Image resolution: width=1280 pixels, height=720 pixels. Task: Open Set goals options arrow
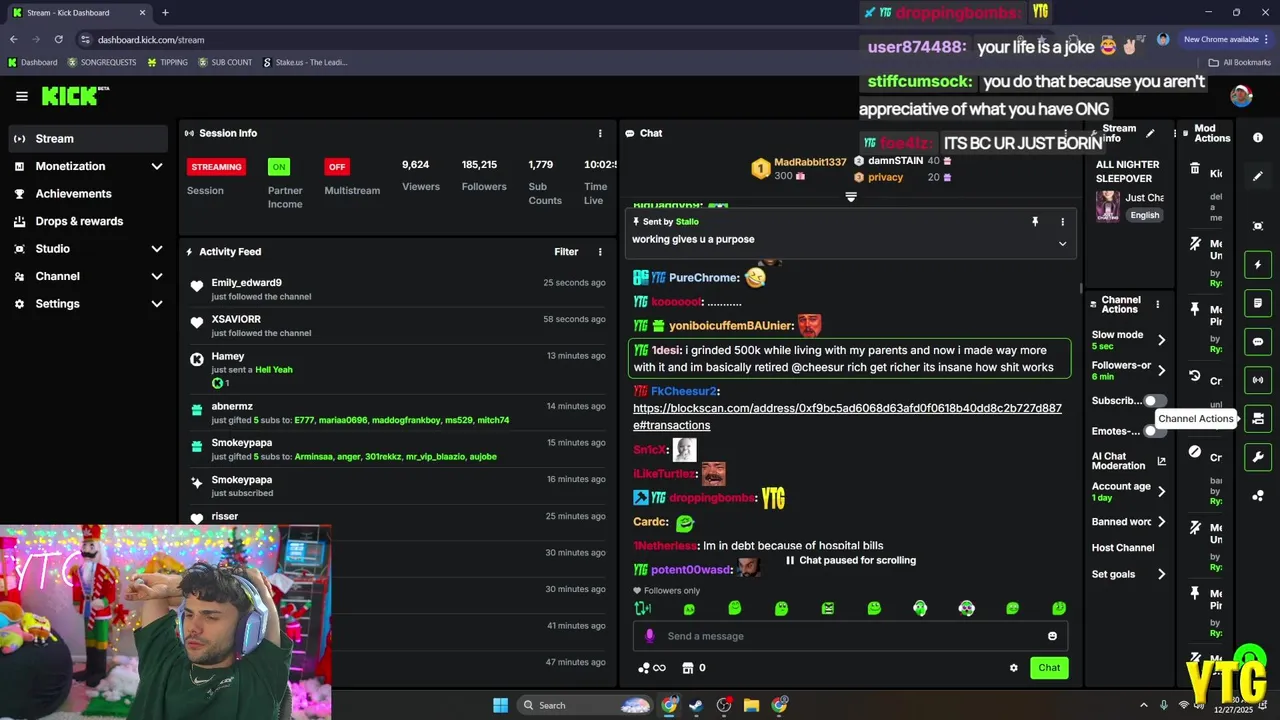1161,575
